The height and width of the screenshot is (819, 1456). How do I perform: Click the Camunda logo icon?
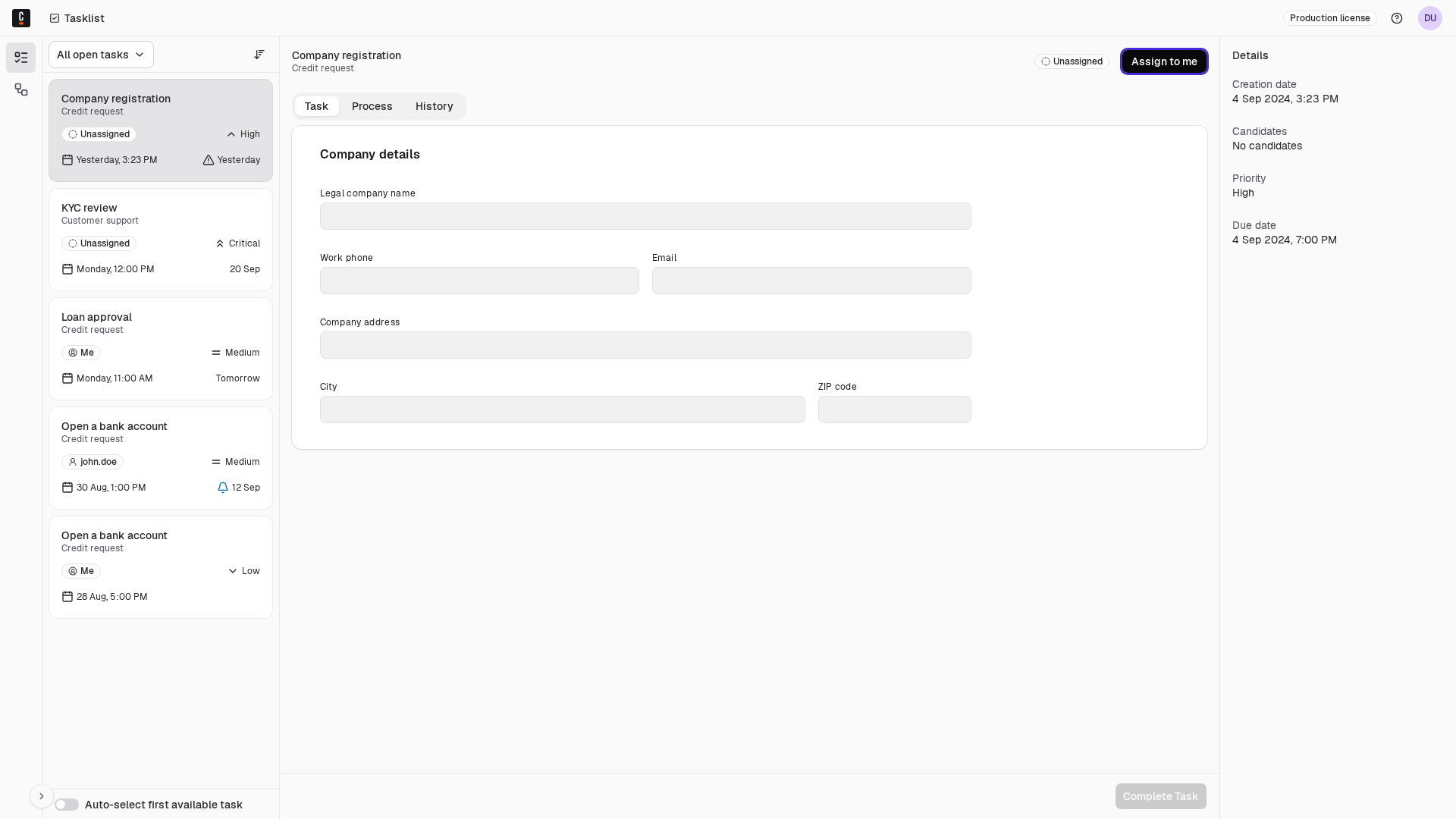click(21, 18)
